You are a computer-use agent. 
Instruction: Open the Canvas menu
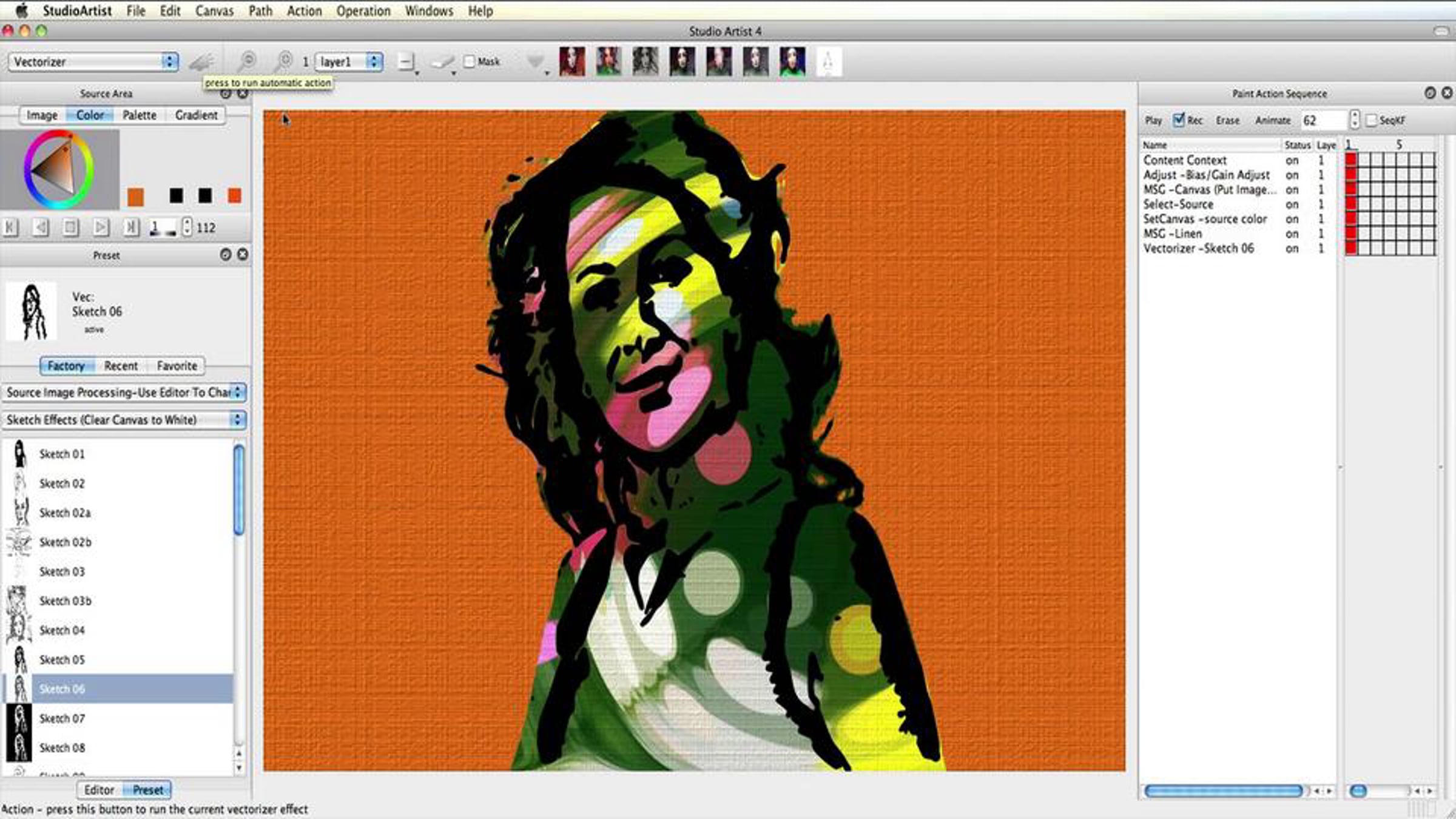(x=214, y=11)
